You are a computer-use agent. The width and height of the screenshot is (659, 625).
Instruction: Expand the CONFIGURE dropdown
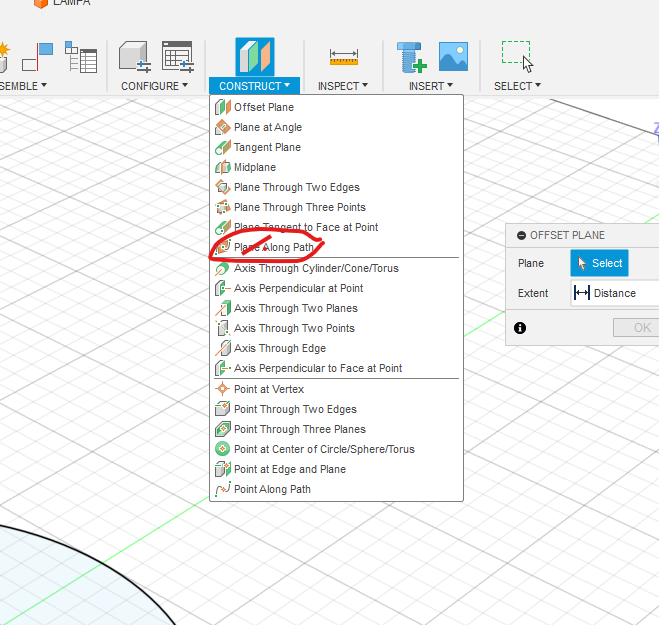click(x=155, y=86)
